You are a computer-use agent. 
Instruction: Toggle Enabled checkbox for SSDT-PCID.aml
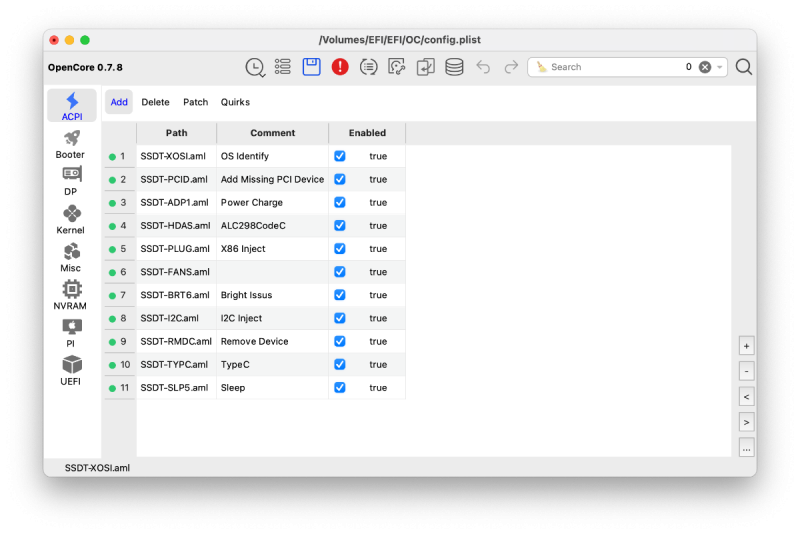(x=340, y=179)
